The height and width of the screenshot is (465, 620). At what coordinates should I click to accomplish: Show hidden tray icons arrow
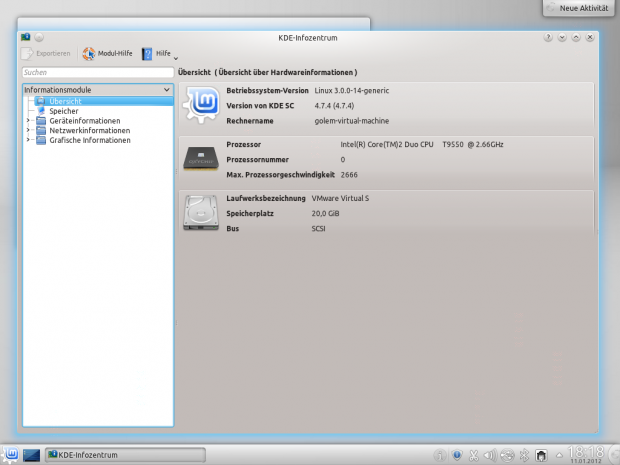point(559,456)
